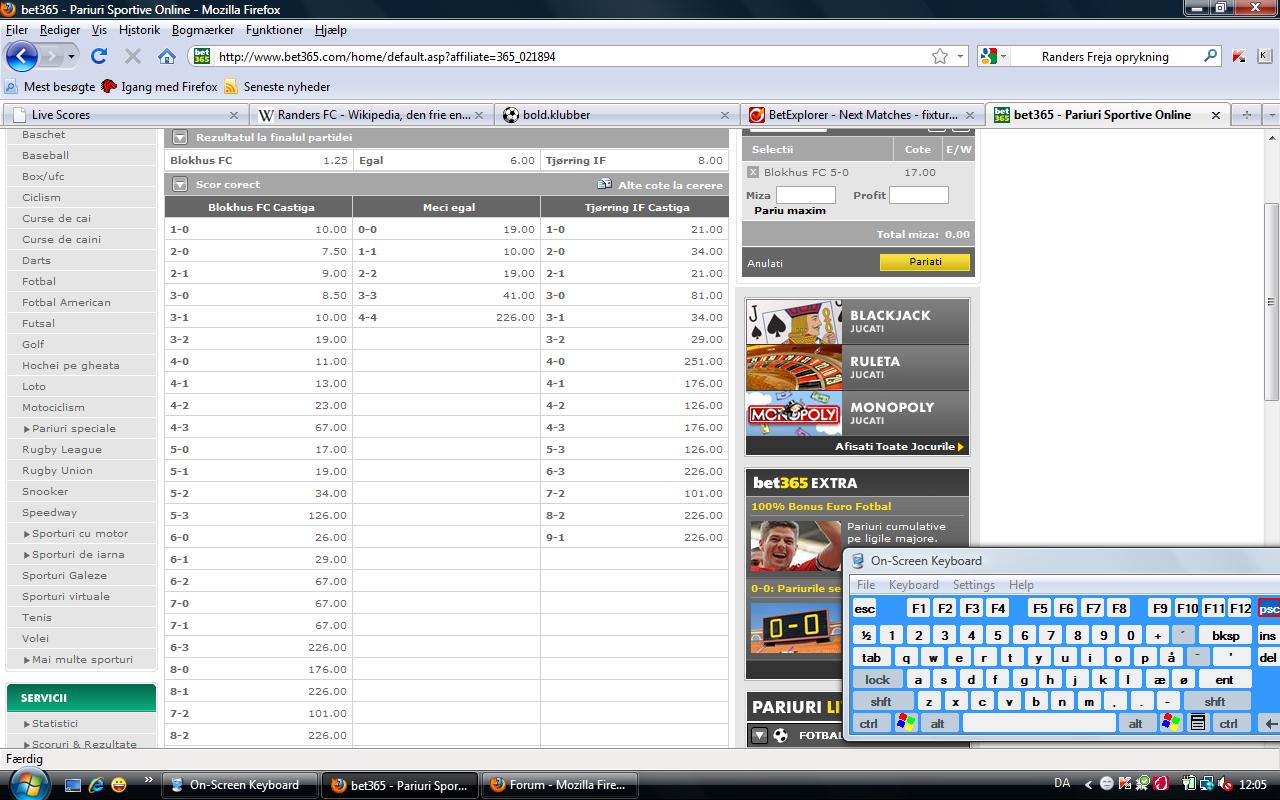The width and height of the screenshot is (1280, 800).
Task: Open the Ruleta game banner
Action: 857,367
